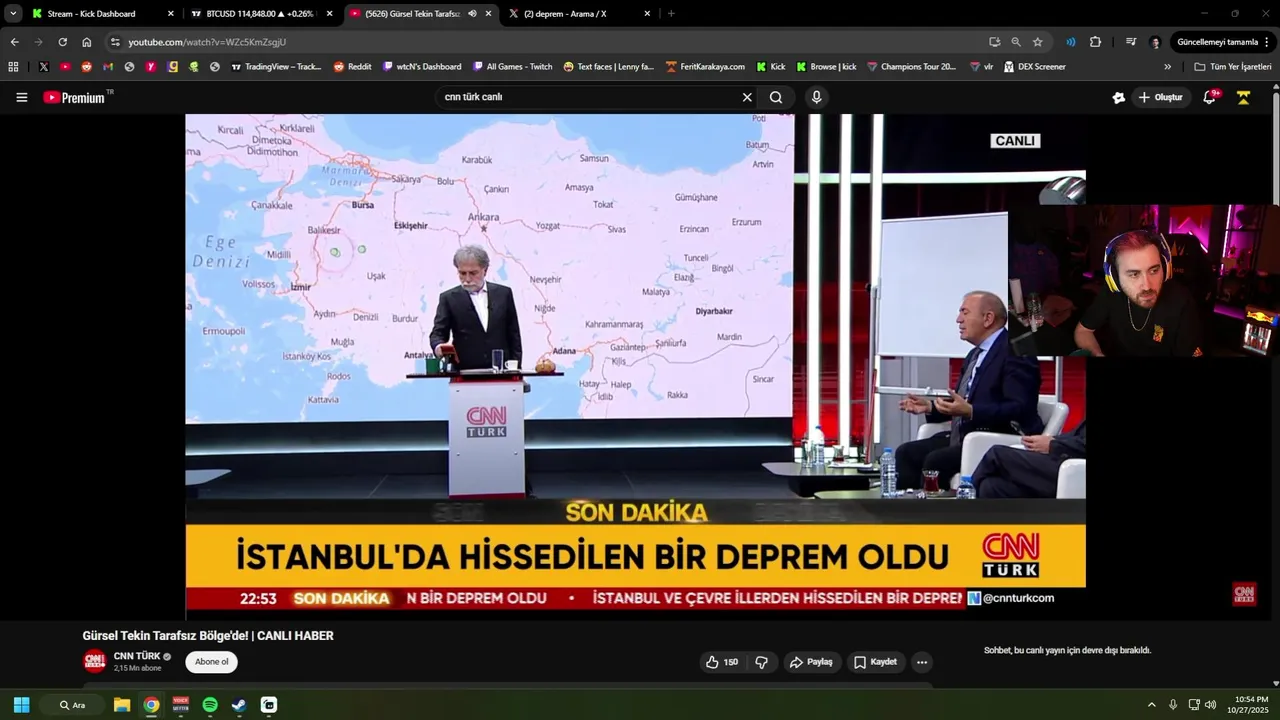
Task: Close the deprem - Arama / X tab
Action: [647, 14]
